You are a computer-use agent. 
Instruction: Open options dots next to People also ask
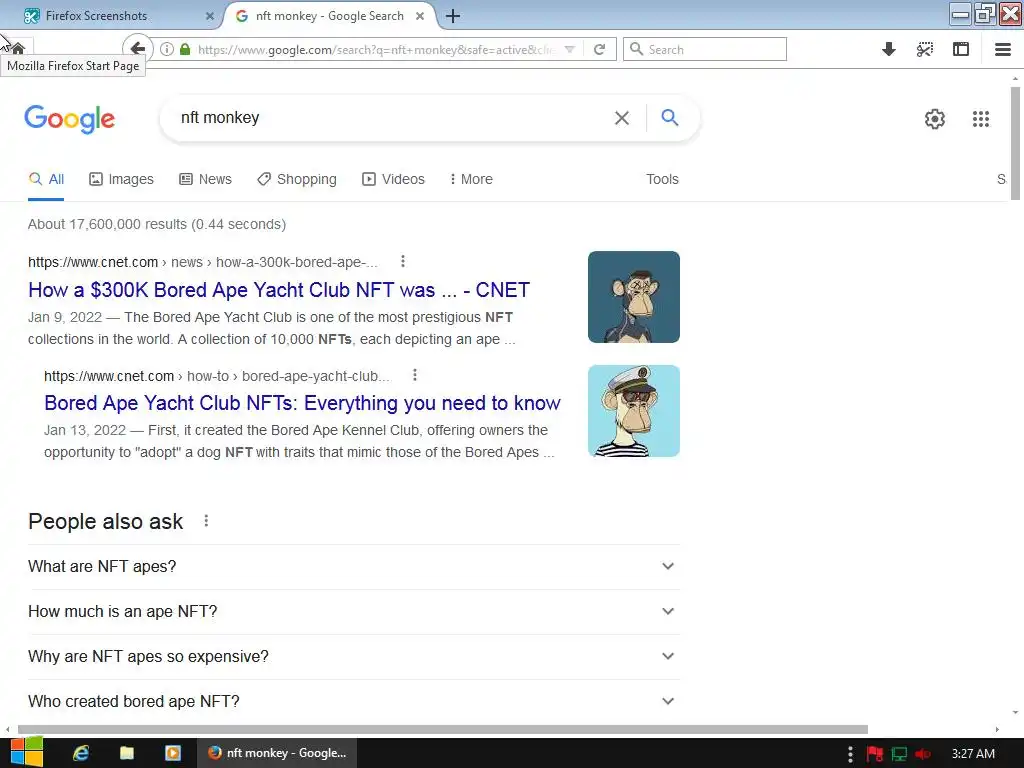[x=206, y=520]
